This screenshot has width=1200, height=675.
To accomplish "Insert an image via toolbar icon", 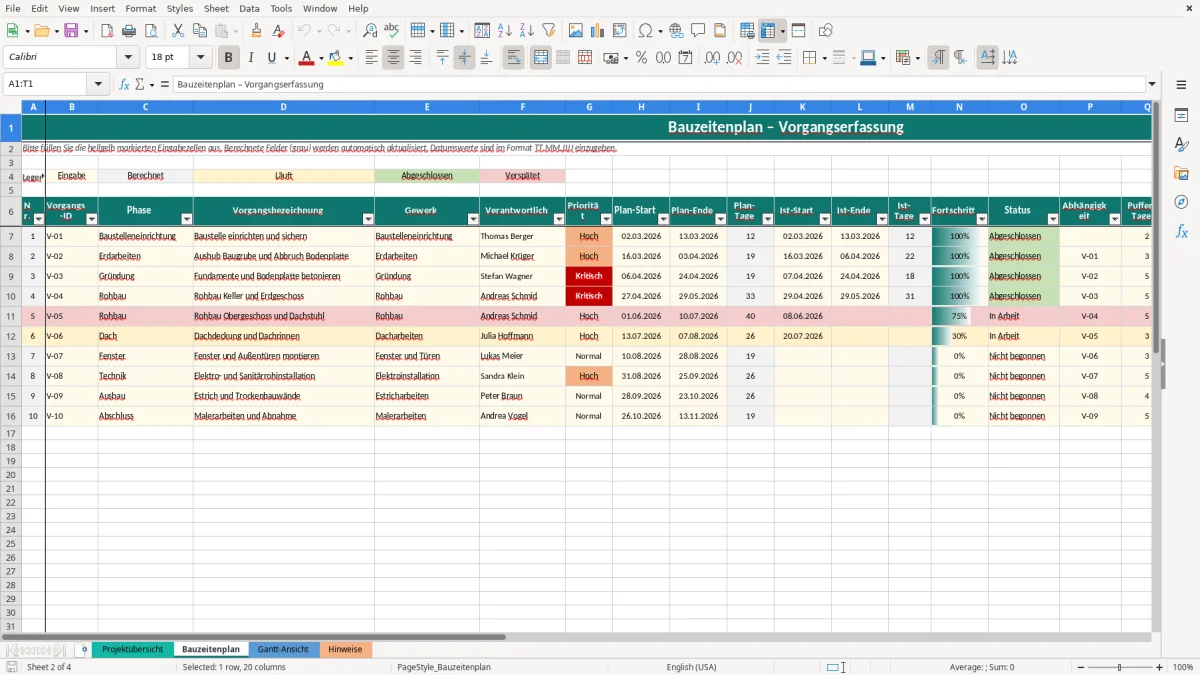I will [576, 31].
